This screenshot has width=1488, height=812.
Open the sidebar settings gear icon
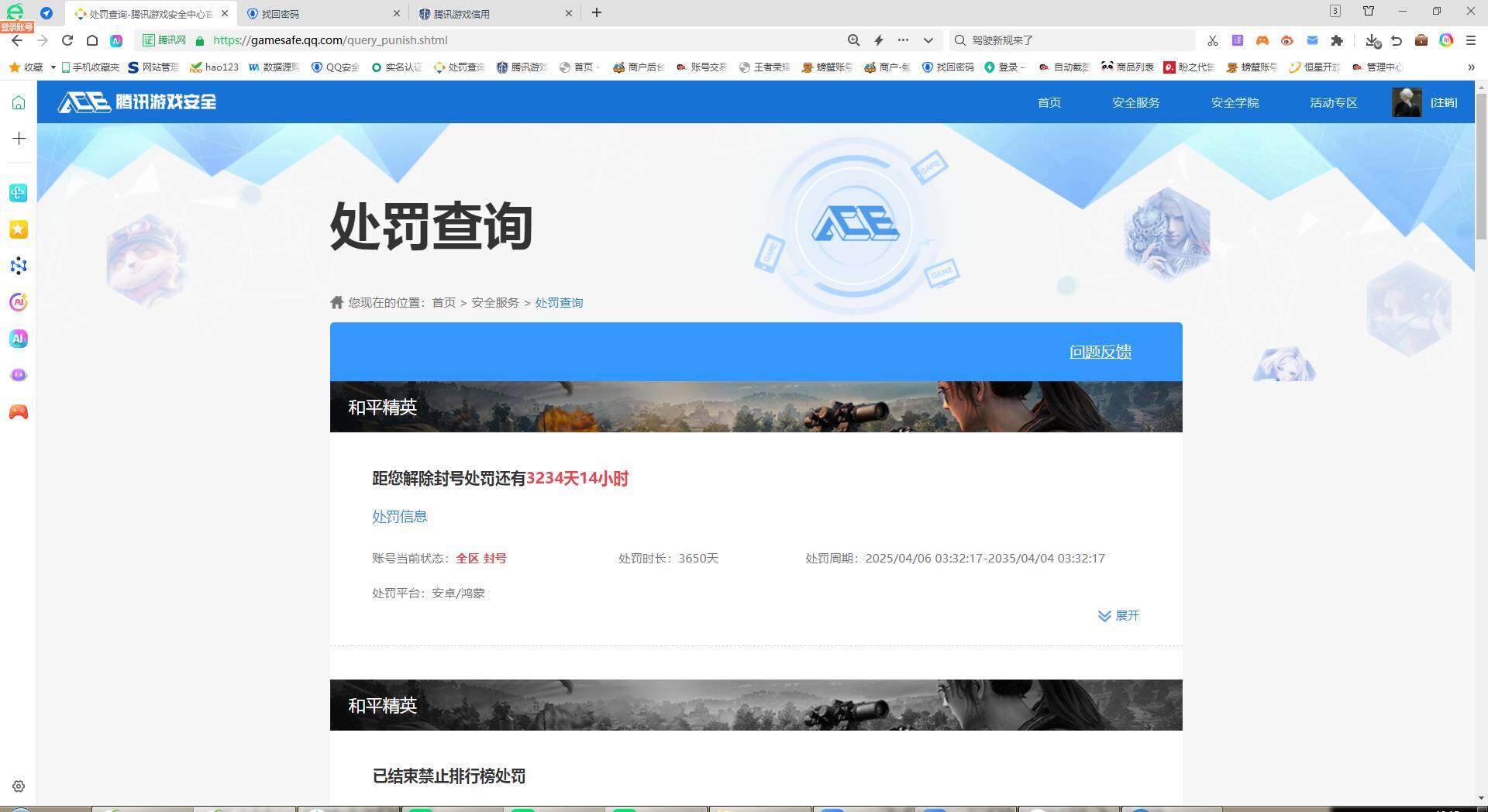click(19, 786)
